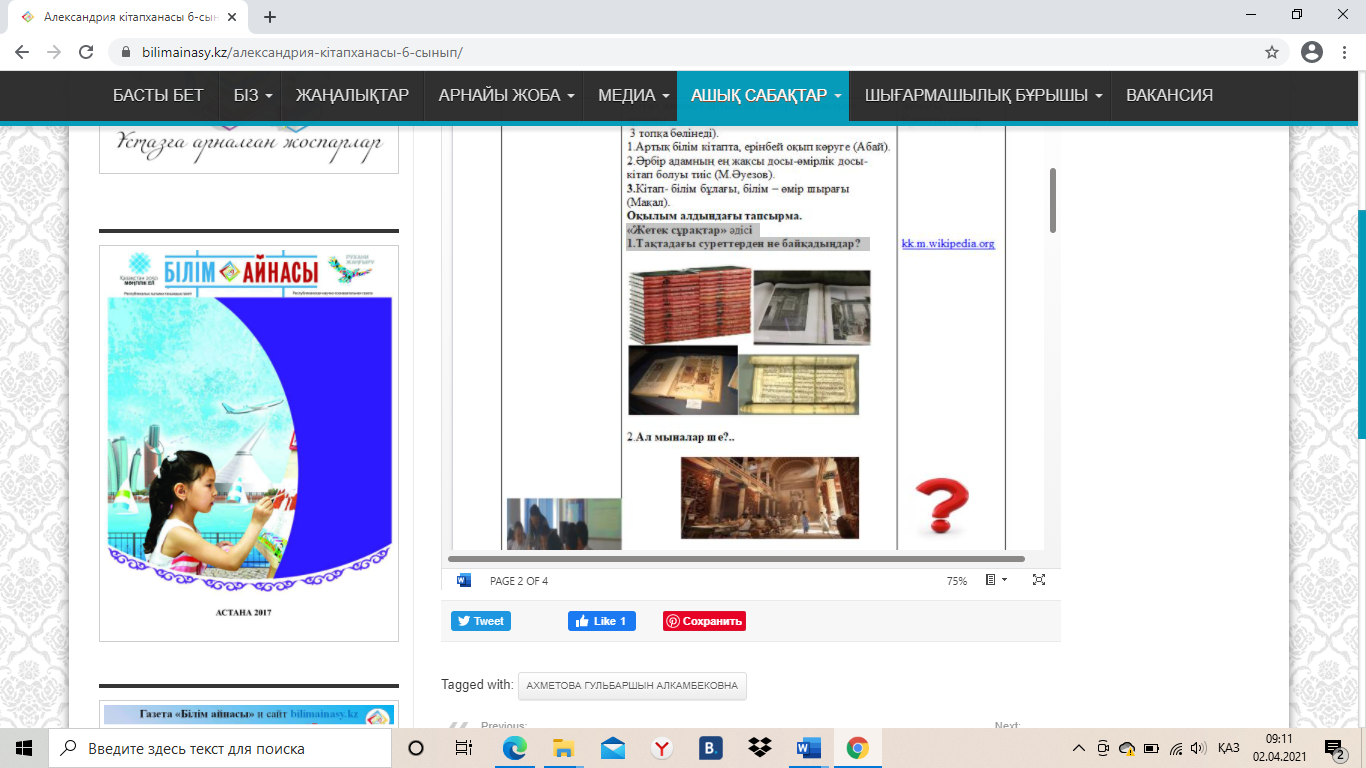Screen dimensions: 1366x768
Task: Open the Wi-Fi network tray icon
Action: (x=1176, y=748)
